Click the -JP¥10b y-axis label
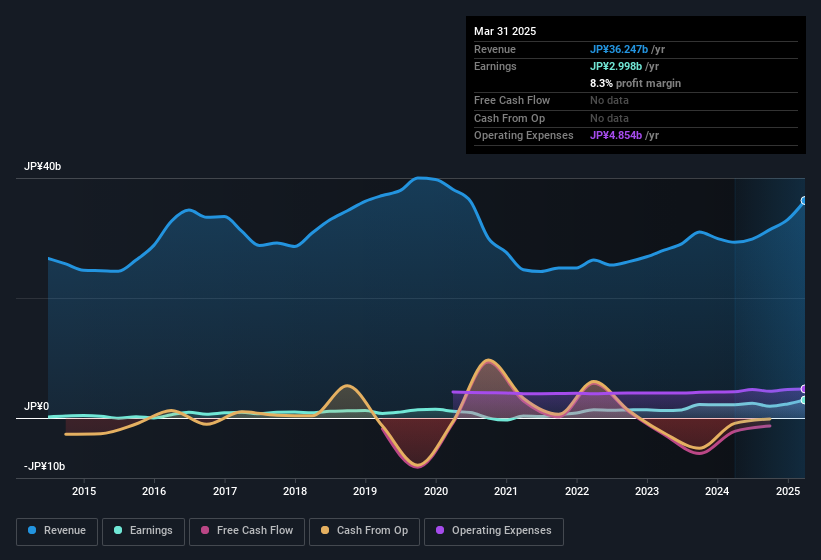The width and height of the screenshot is (821, 560). (x=45, y=466)
